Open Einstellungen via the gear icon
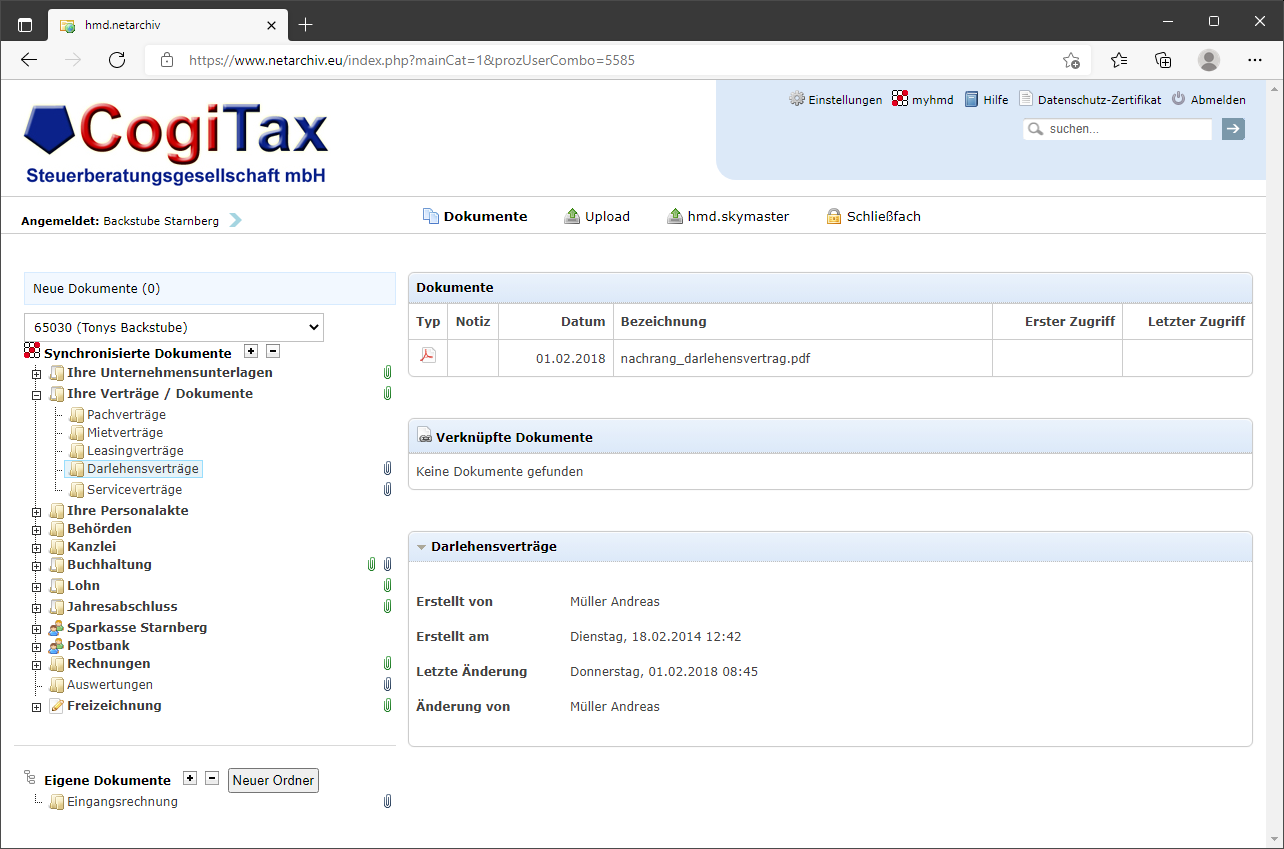 pos(797,98)
